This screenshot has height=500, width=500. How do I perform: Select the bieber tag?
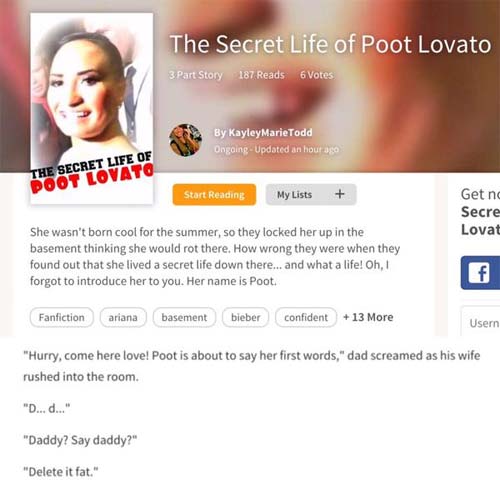(x=246, y=317)
